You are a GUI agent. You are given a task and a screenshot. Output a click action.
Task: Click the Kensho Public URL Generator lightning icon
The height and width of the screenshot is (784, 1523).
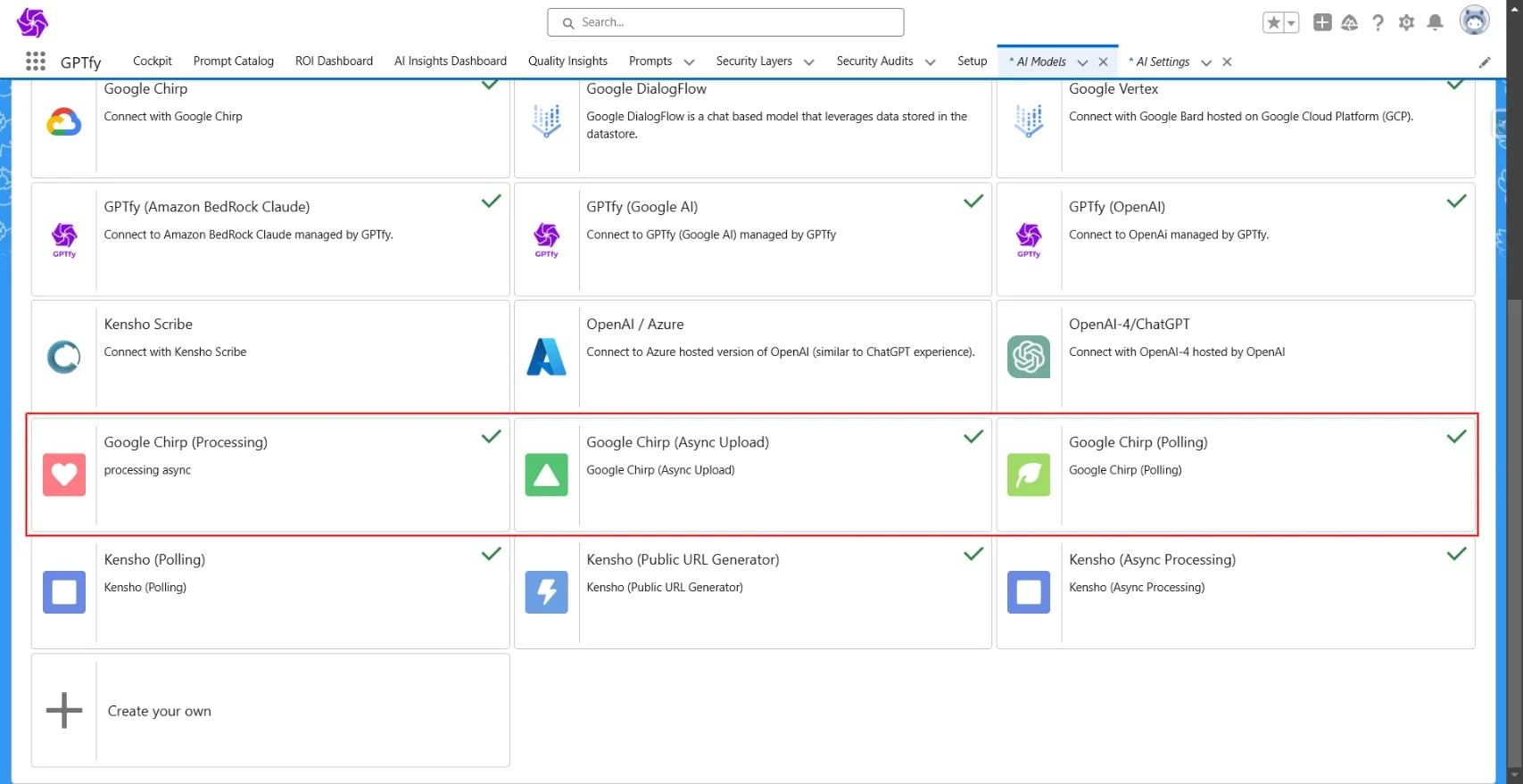[546, 592]
